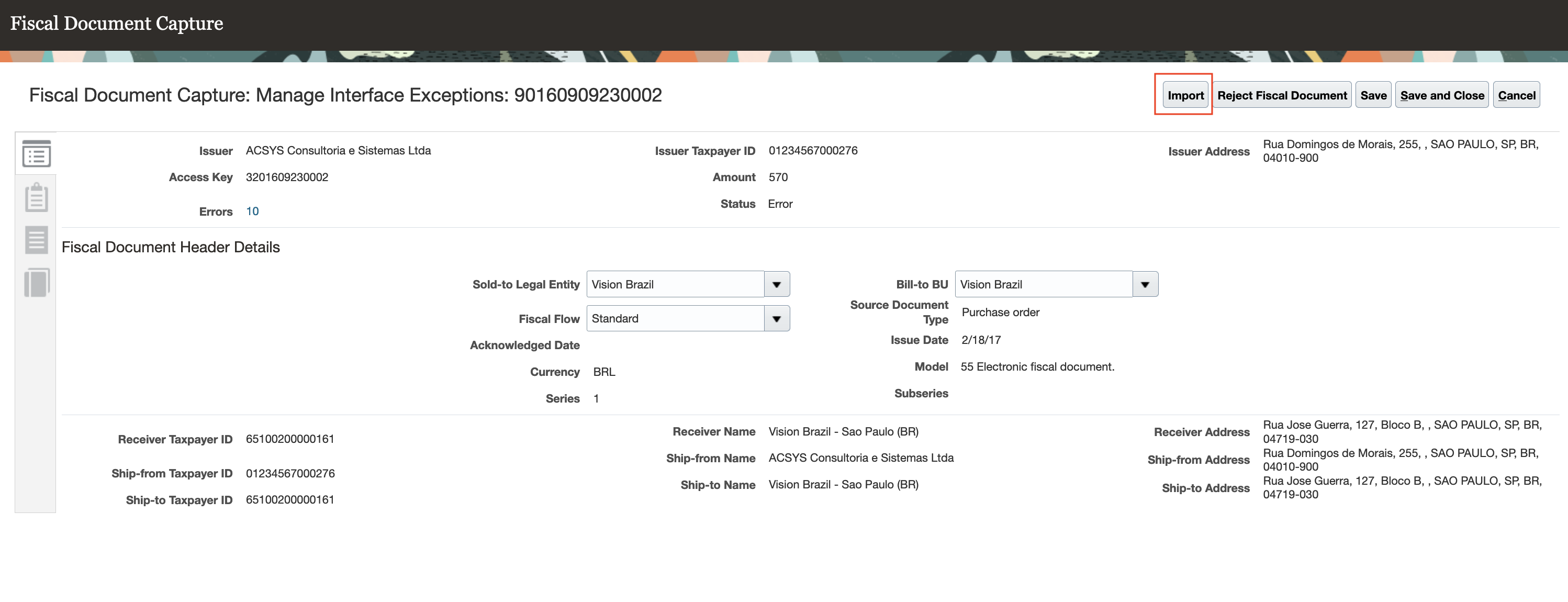Image resolution: width=1568 pixels, height=602 pixels.
Task: Cancel the interface exception edit
Action: coord(1516,95)
